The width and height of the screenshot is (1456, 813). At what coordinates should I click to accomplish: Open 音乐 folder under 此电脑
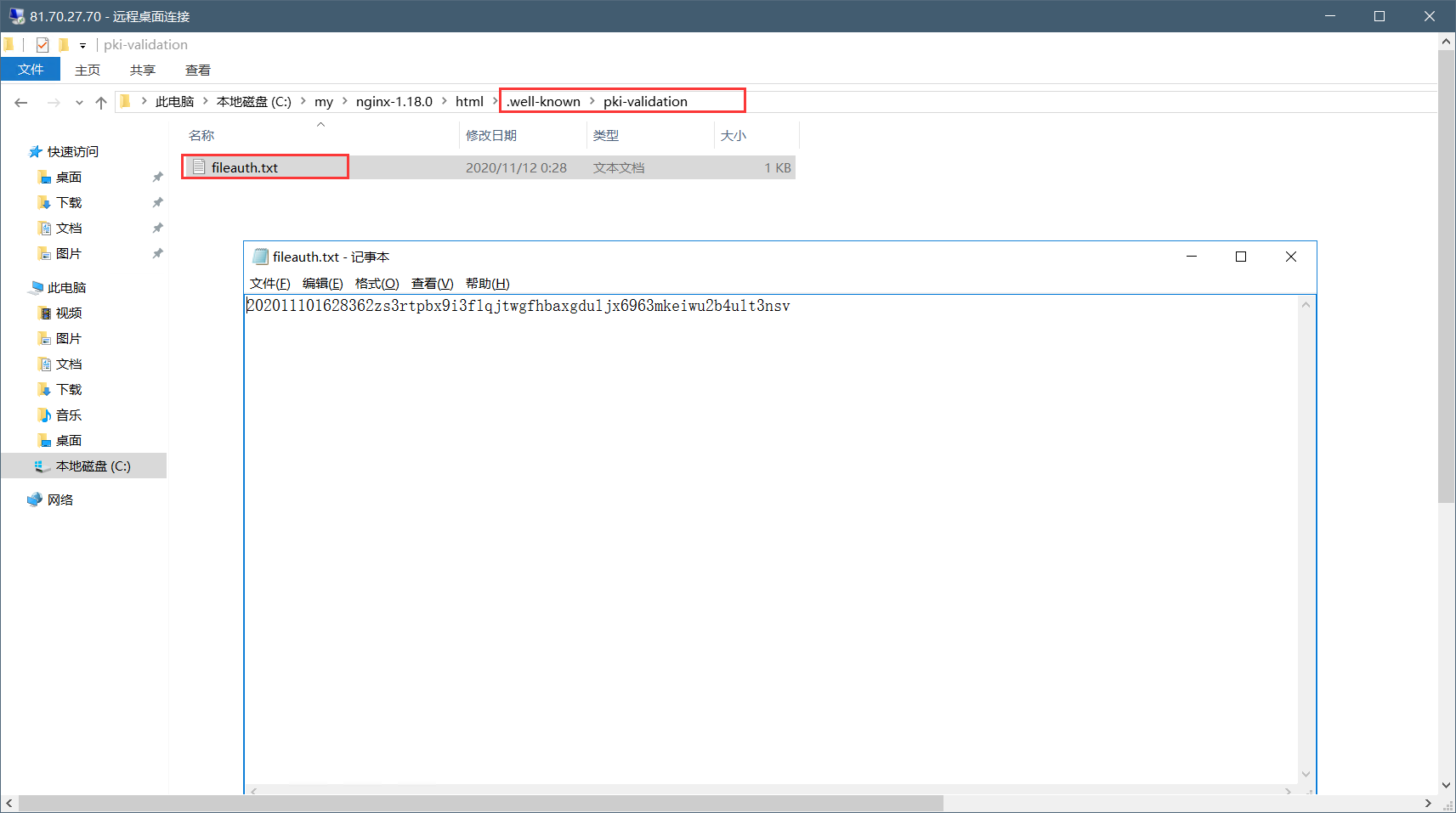pyautogui.click(x=68, y=415)
